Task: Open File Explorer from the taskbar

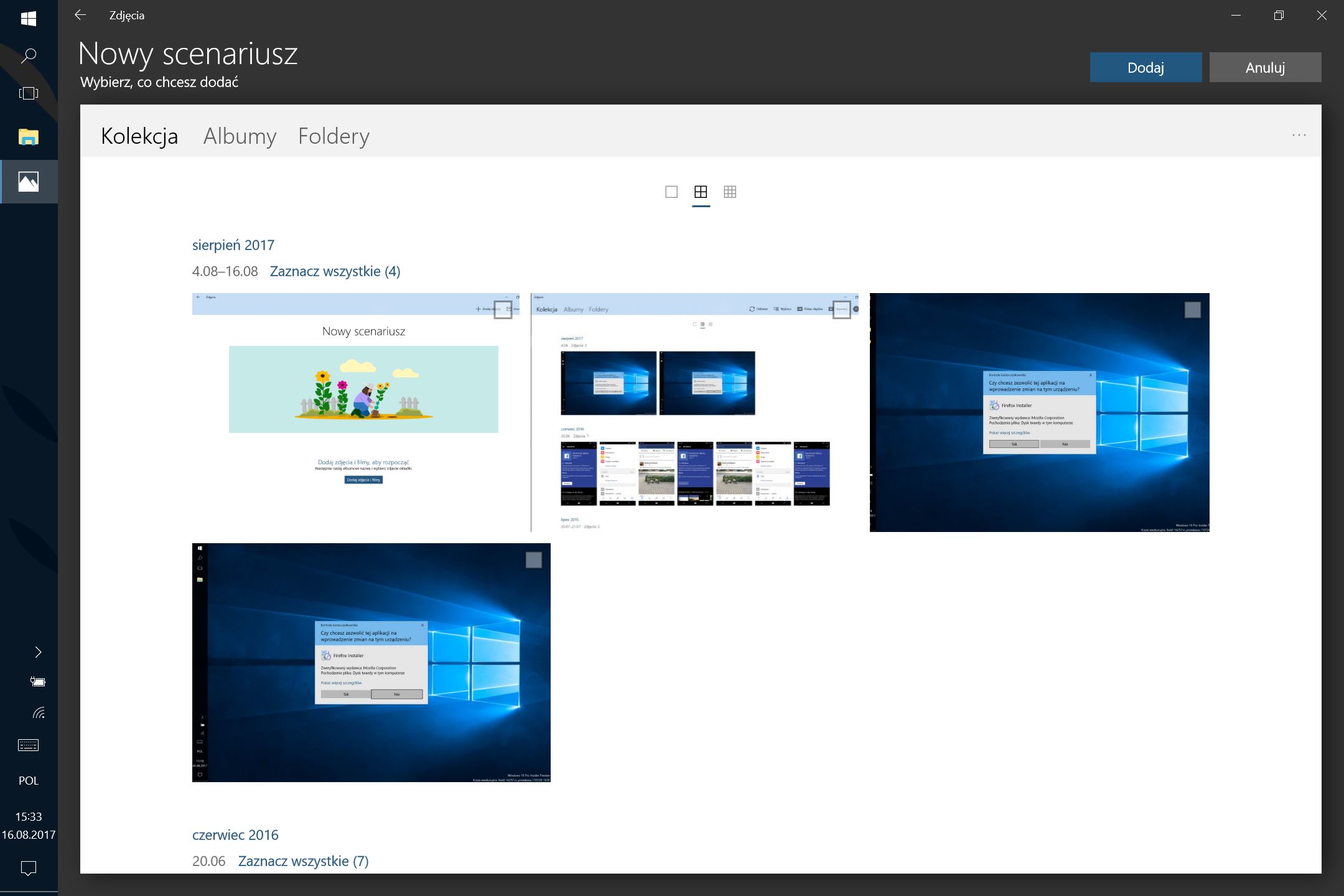Action: (x=28, y=137)
